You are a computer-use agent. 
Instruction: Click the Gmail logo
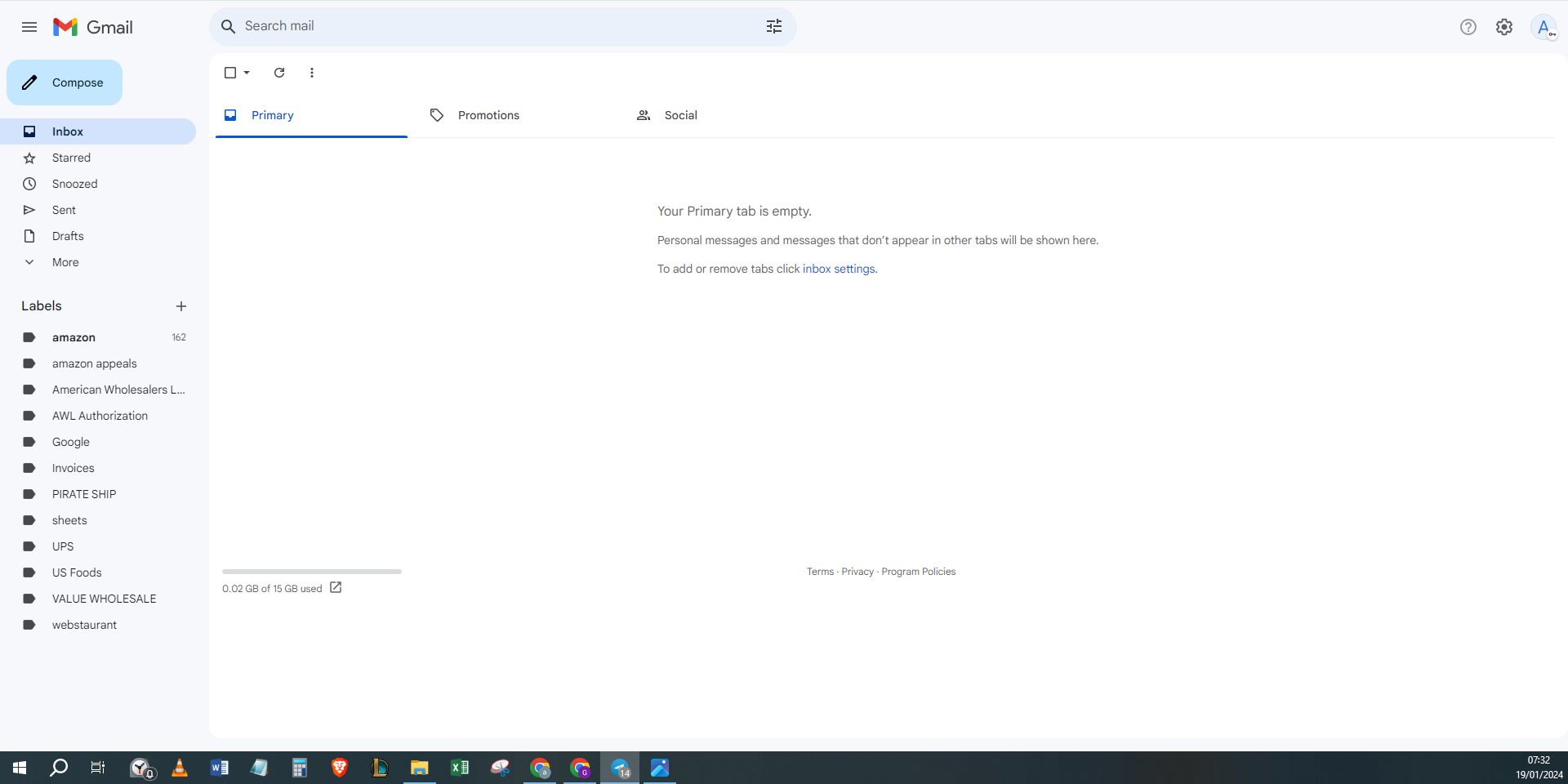[93, 27]
